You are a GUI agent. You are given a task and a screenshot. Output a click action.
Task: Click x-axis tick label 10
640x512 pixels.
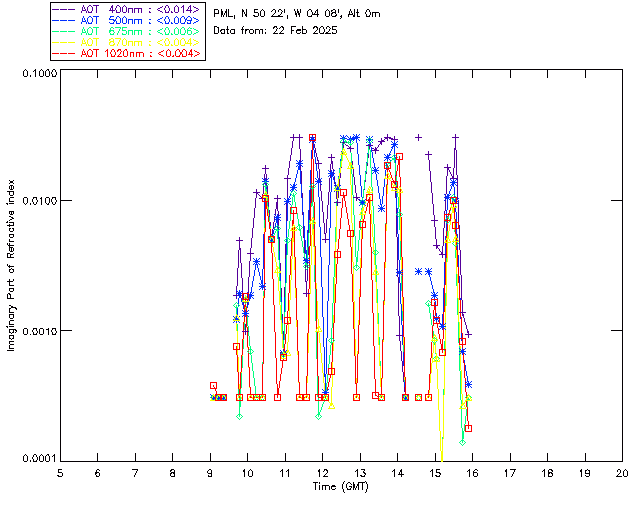tap(247, 473)
